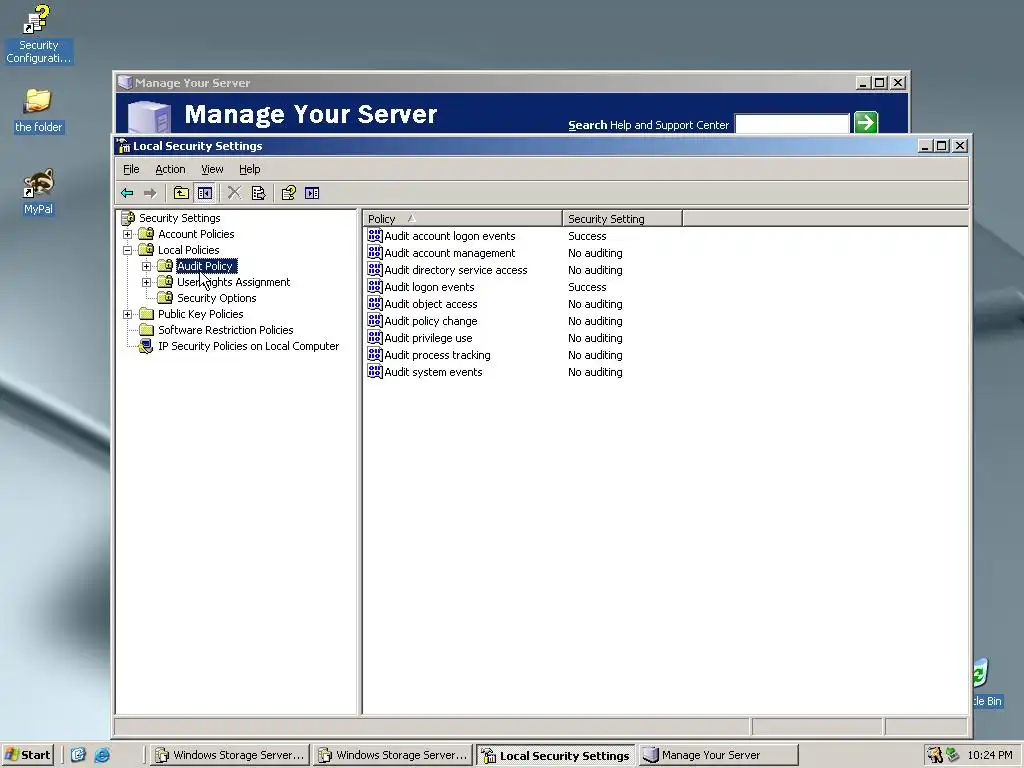1024x768 pixels.
Task: Click the icon beside Audit policy change
Action: click(375, 321)
